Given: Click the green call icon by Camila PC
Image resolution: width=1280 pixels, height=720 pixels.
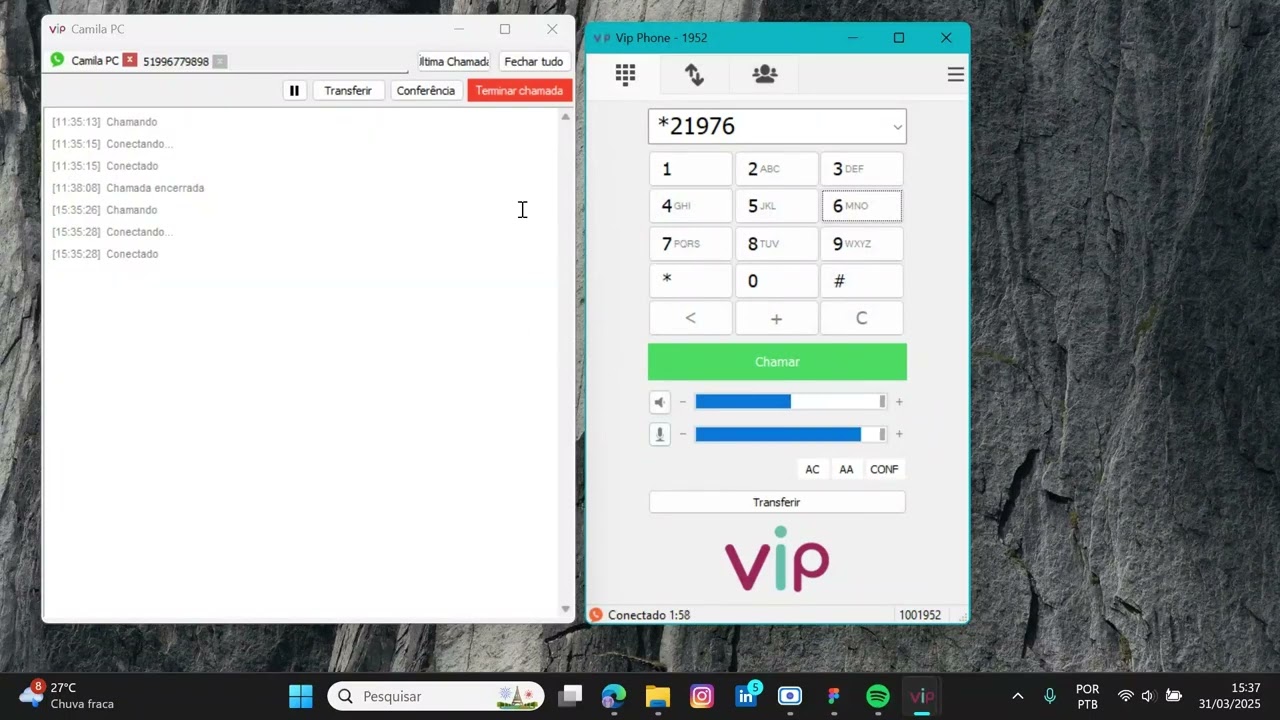Looking at the screenshot, I should 57,60.
